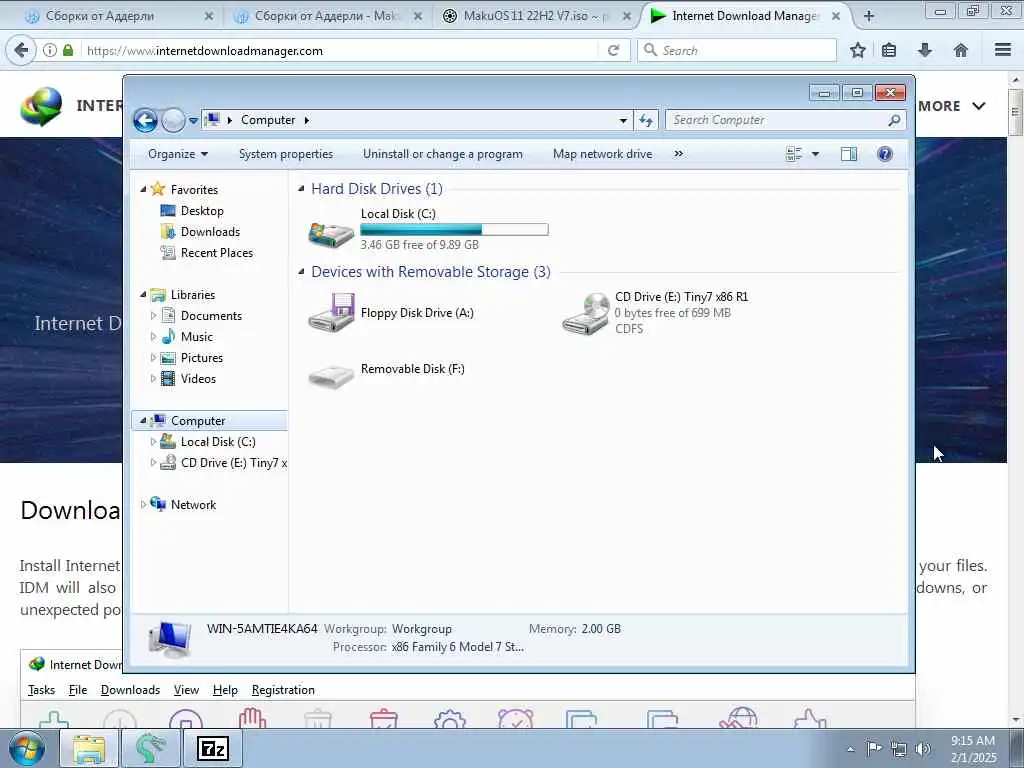Close the MakuOS browser tab
Viewport: 1024px width, 768px height.
point(626,16)
